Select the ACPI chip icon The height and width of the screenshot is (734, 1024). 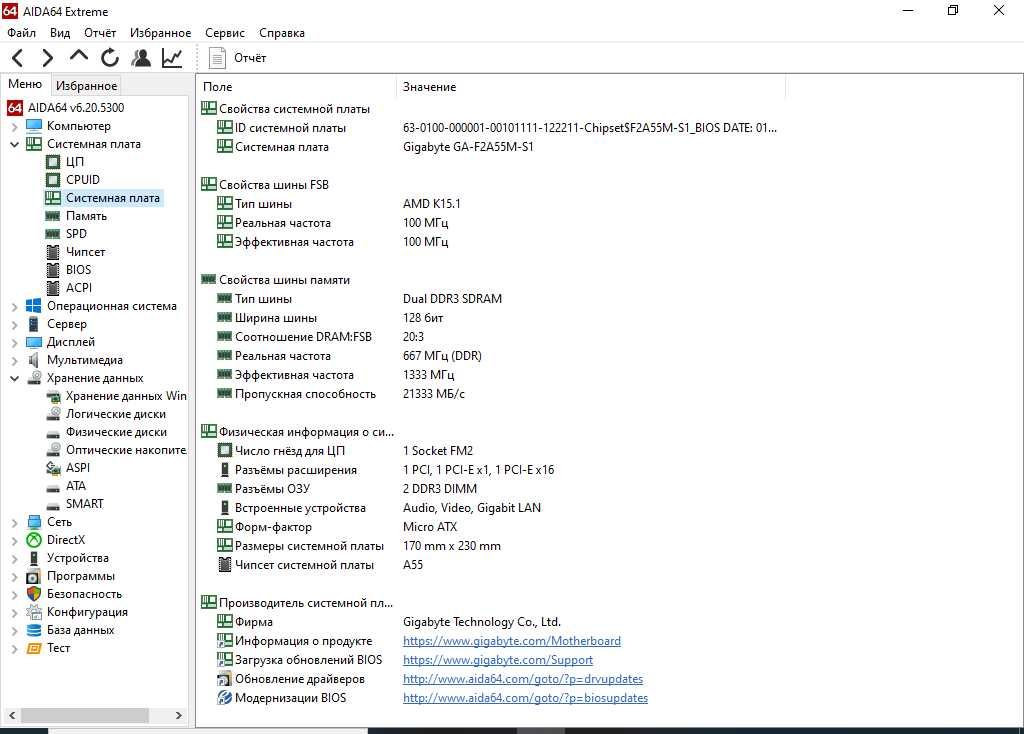(53, 288)
